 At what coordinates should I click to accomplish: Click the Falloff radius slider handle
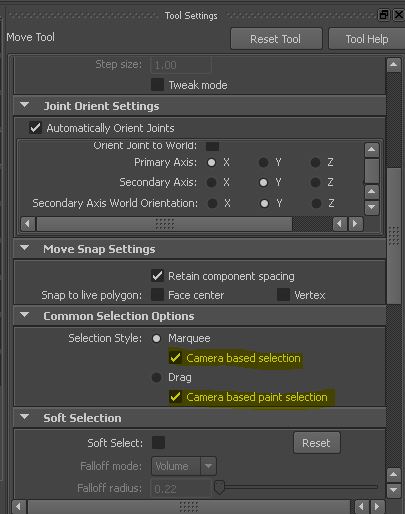(x=219, y=487)
